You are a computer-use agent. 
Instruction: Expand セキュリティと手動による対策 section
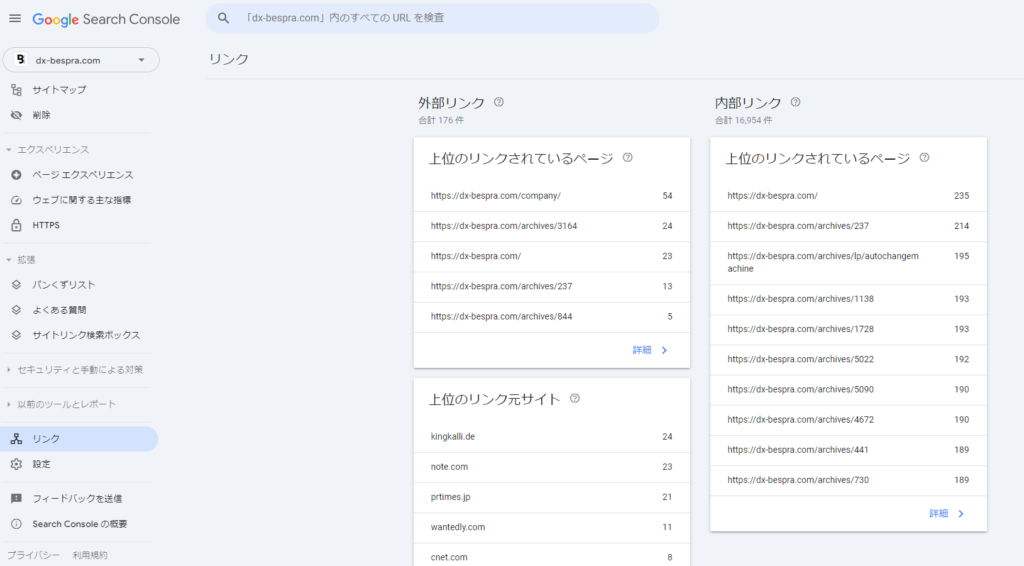pyautogui.click(x=8, y=369)
